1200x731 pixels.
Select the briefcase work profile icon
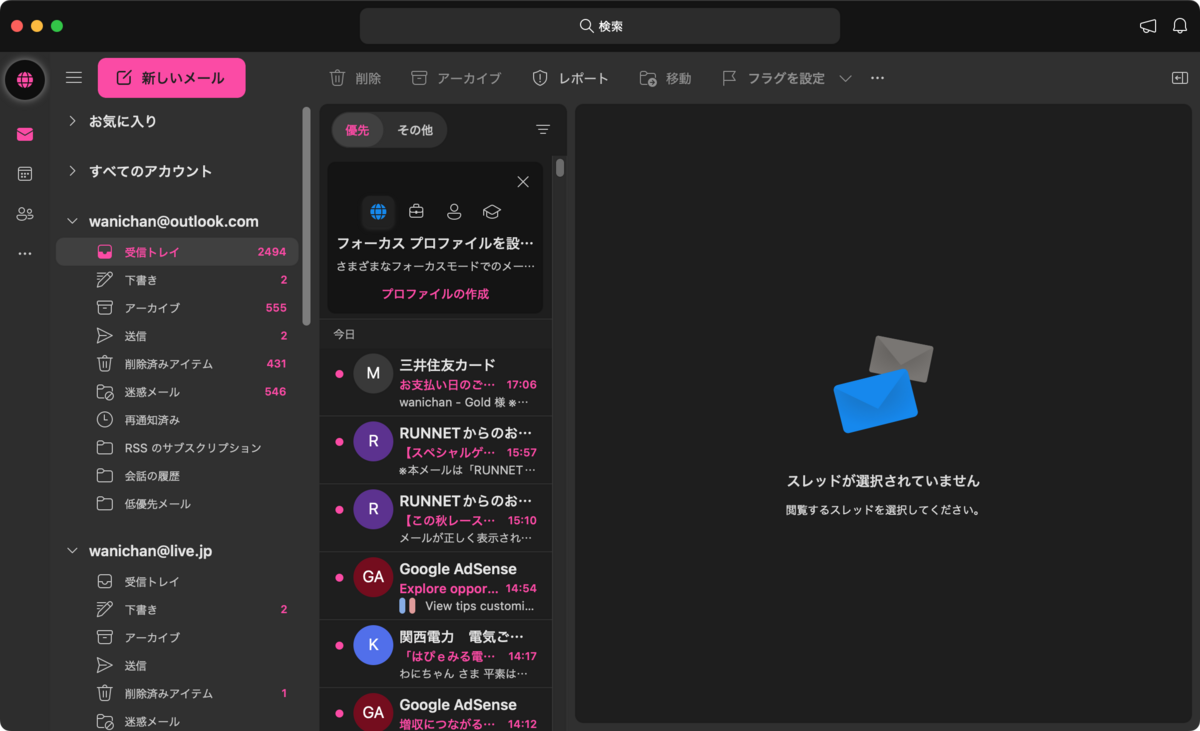click(x=416, y=212)
